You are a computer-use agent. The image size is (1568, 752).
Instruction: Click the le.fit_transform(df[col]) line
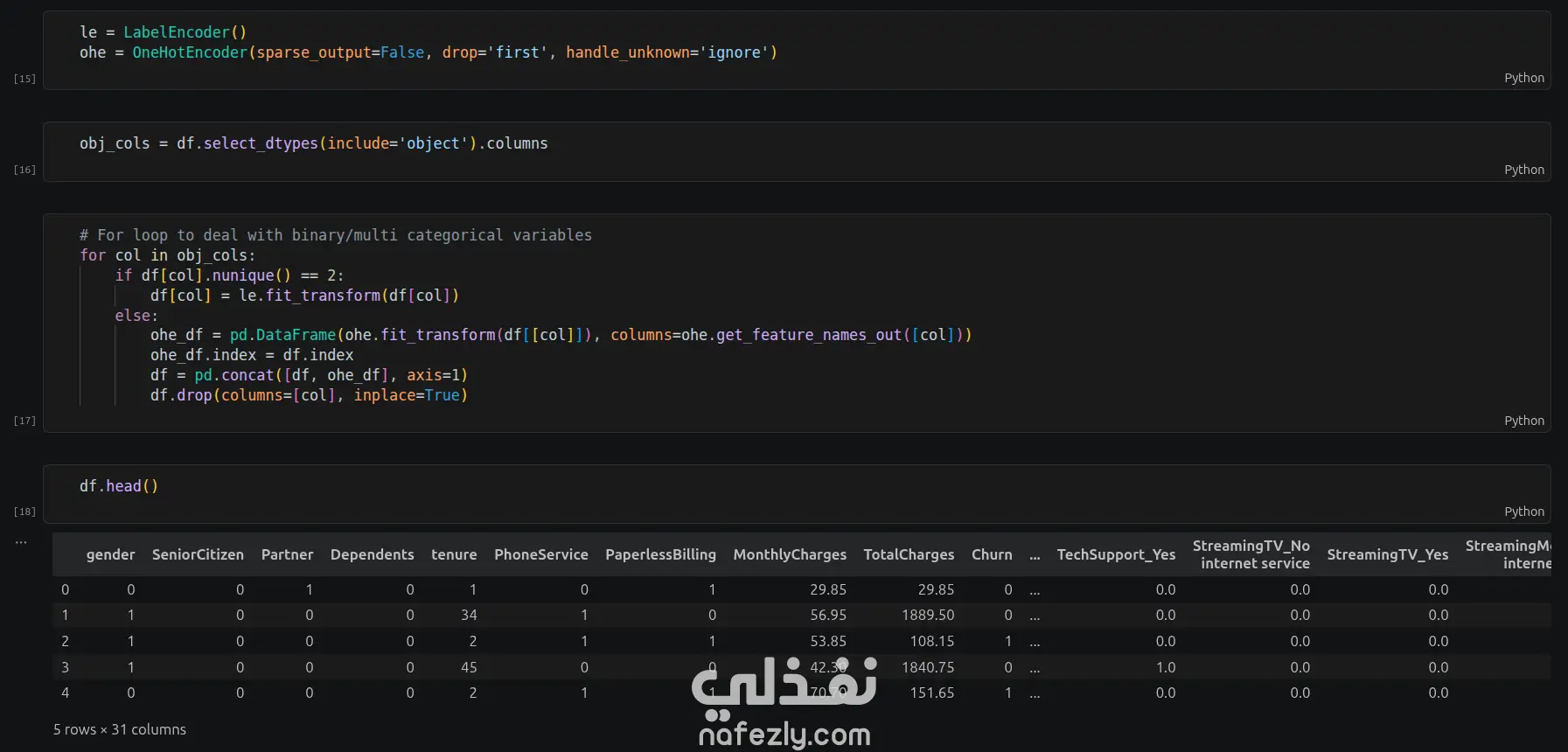click(304, 296)
